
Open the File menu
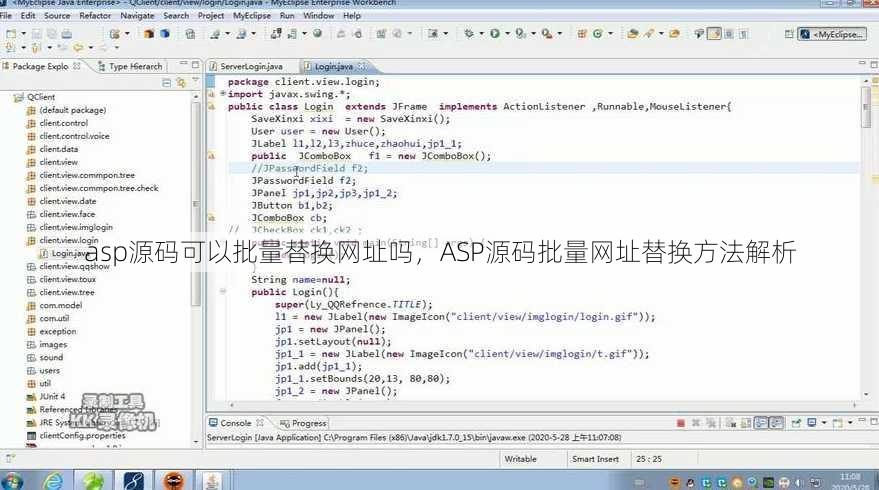(6, 16)
